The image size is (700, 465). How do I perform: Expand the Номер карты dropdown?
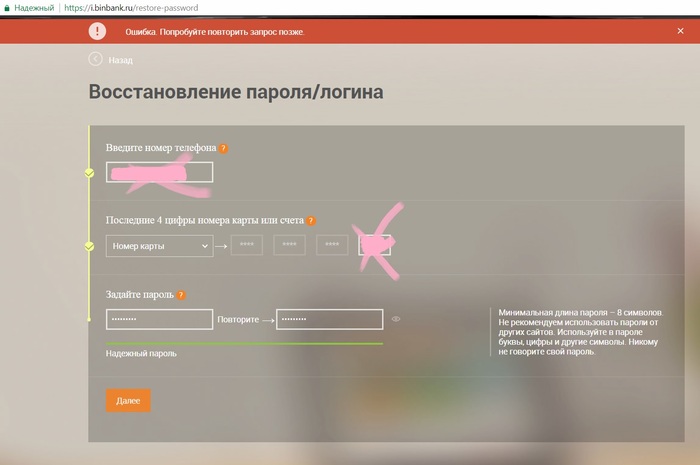click(159, 245)
